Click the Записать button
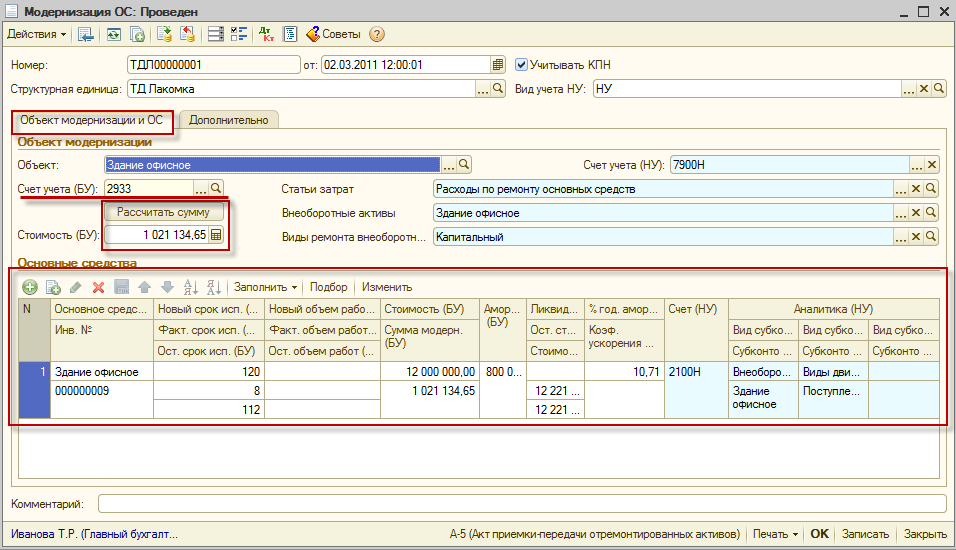Image resolution: width=956 pixels, height=550 pixels. [x=865, y=534]
